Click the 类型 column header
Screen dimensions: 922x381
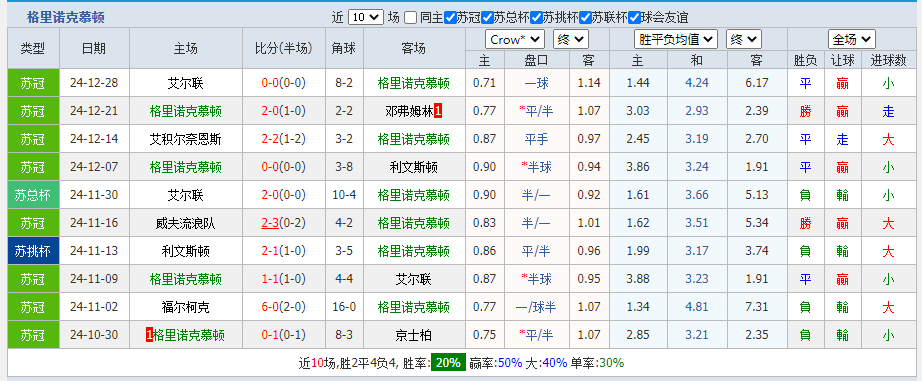(x=34, y=48)
